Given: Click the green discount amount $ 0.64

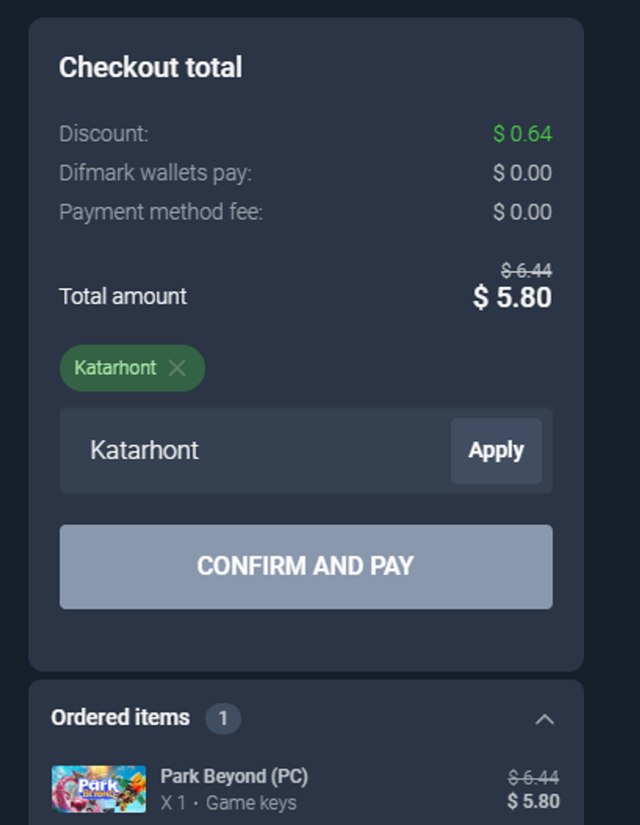Looking at the screenshot, I should tap(522, 134).
